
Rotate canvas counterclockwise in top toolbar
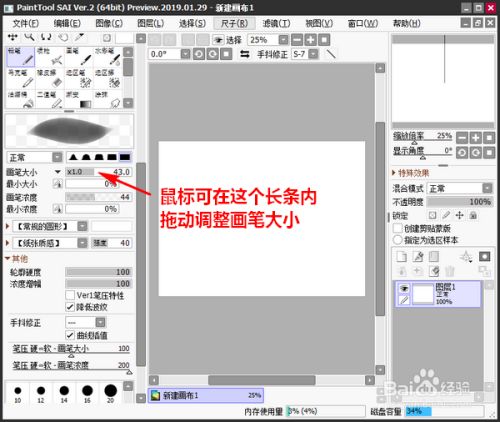[x=199, y=54]
